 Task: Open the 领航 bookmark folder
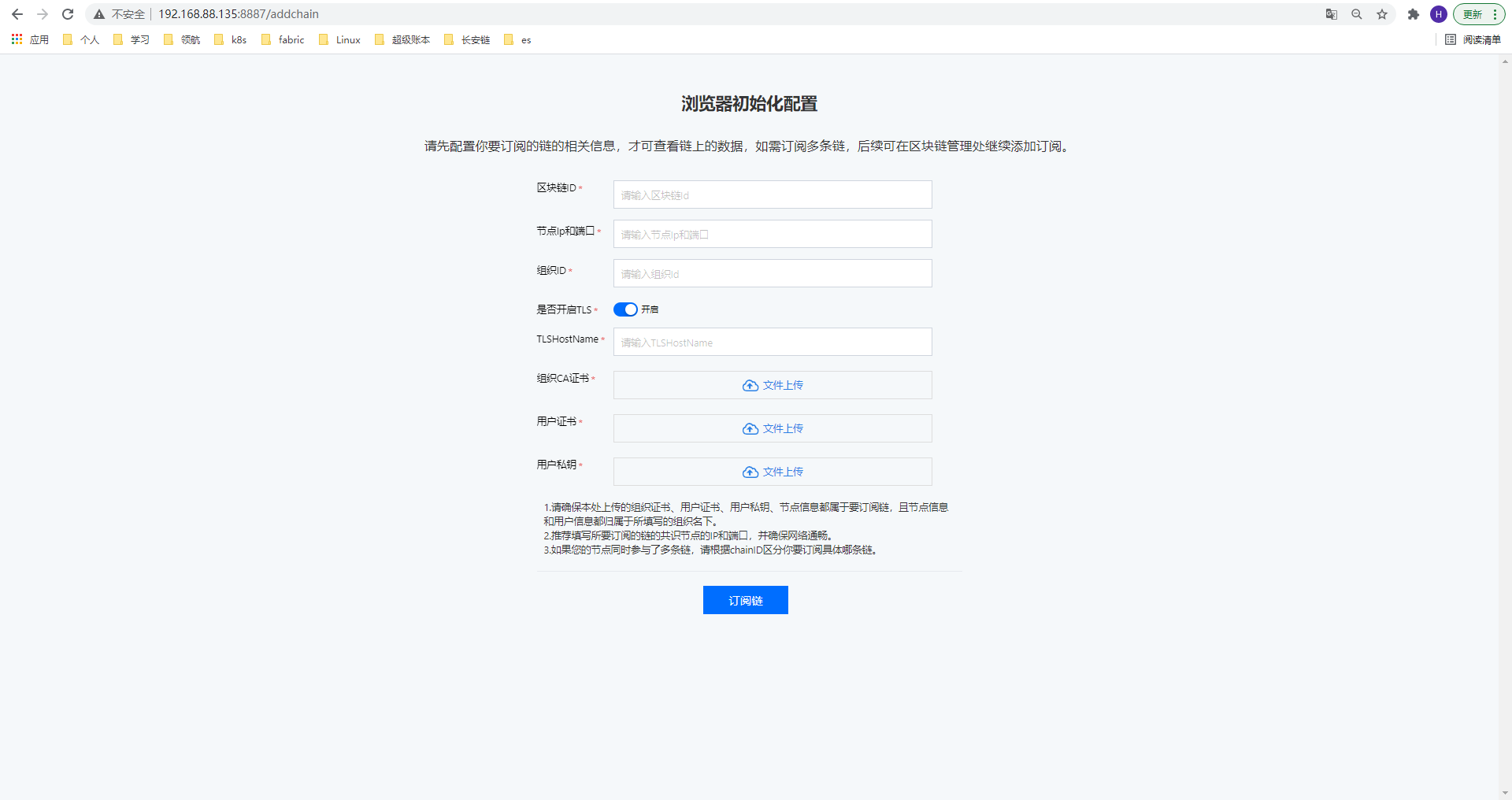(x=182, y=39)
